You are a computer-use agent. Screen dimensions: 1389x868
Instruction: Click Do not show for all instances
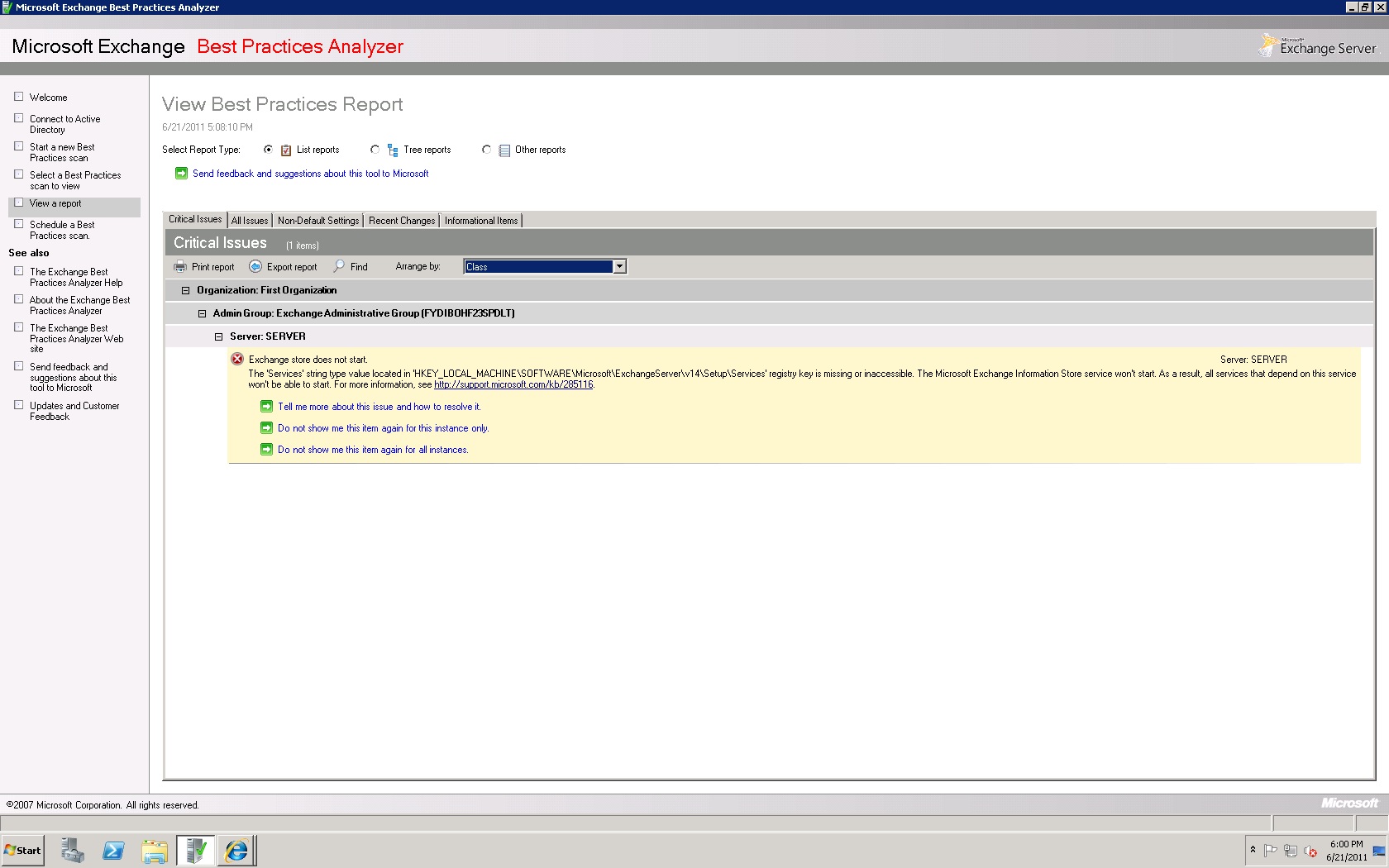[373, 450]
